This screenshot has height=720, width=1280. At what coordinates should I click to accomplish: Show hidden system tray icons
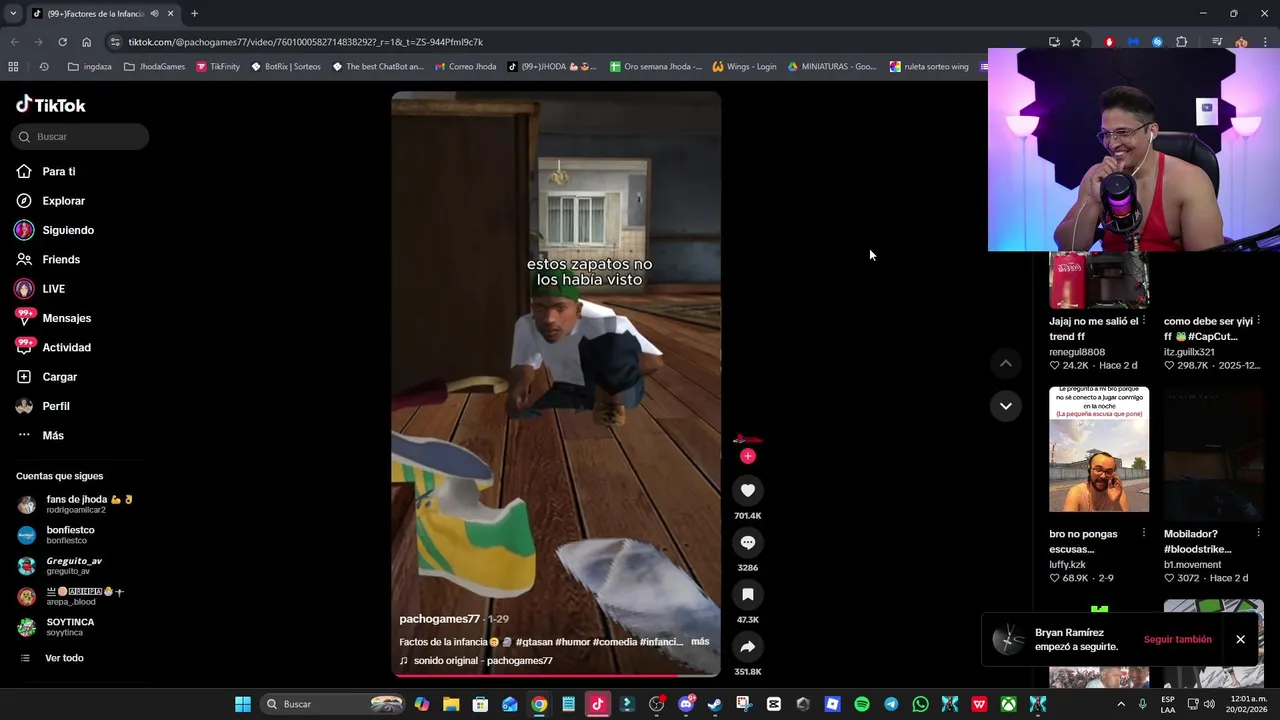[1119, 704]
